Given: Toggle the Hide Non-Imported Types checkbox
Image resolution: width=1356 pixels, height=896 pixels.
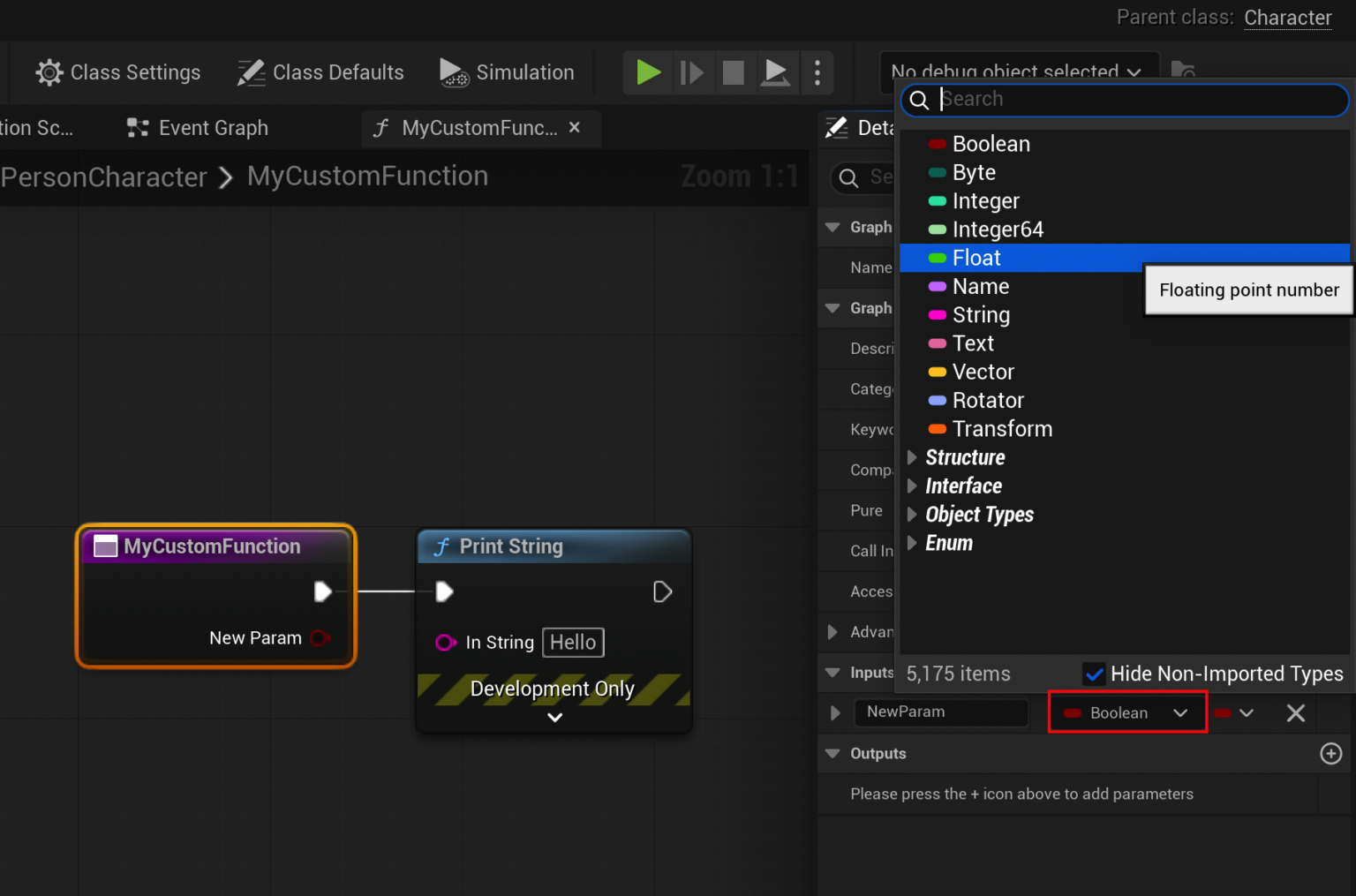Looking at the screenshot, I should [x=1095, y=674].
